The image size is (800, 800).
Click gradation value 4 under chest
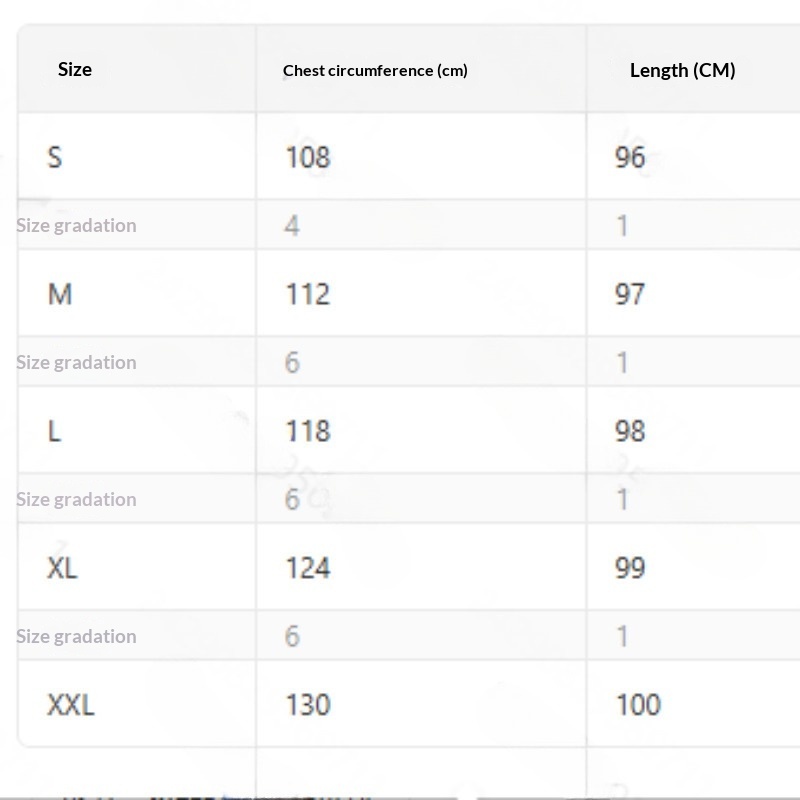pyautogui.click(x=291, y=226)
